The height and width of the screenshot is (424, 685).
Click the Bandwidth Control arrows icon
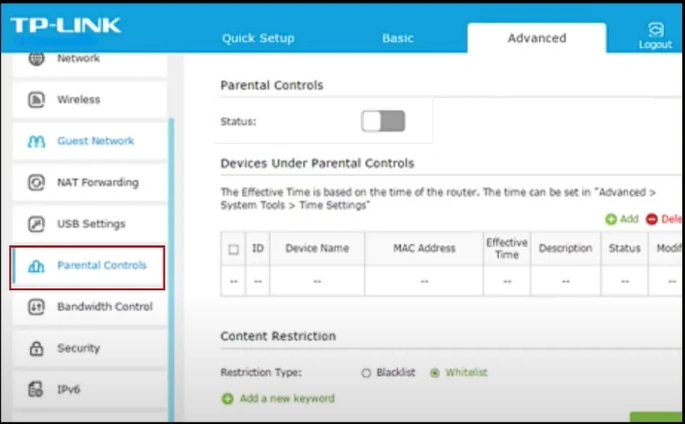(x=36, y=307)
